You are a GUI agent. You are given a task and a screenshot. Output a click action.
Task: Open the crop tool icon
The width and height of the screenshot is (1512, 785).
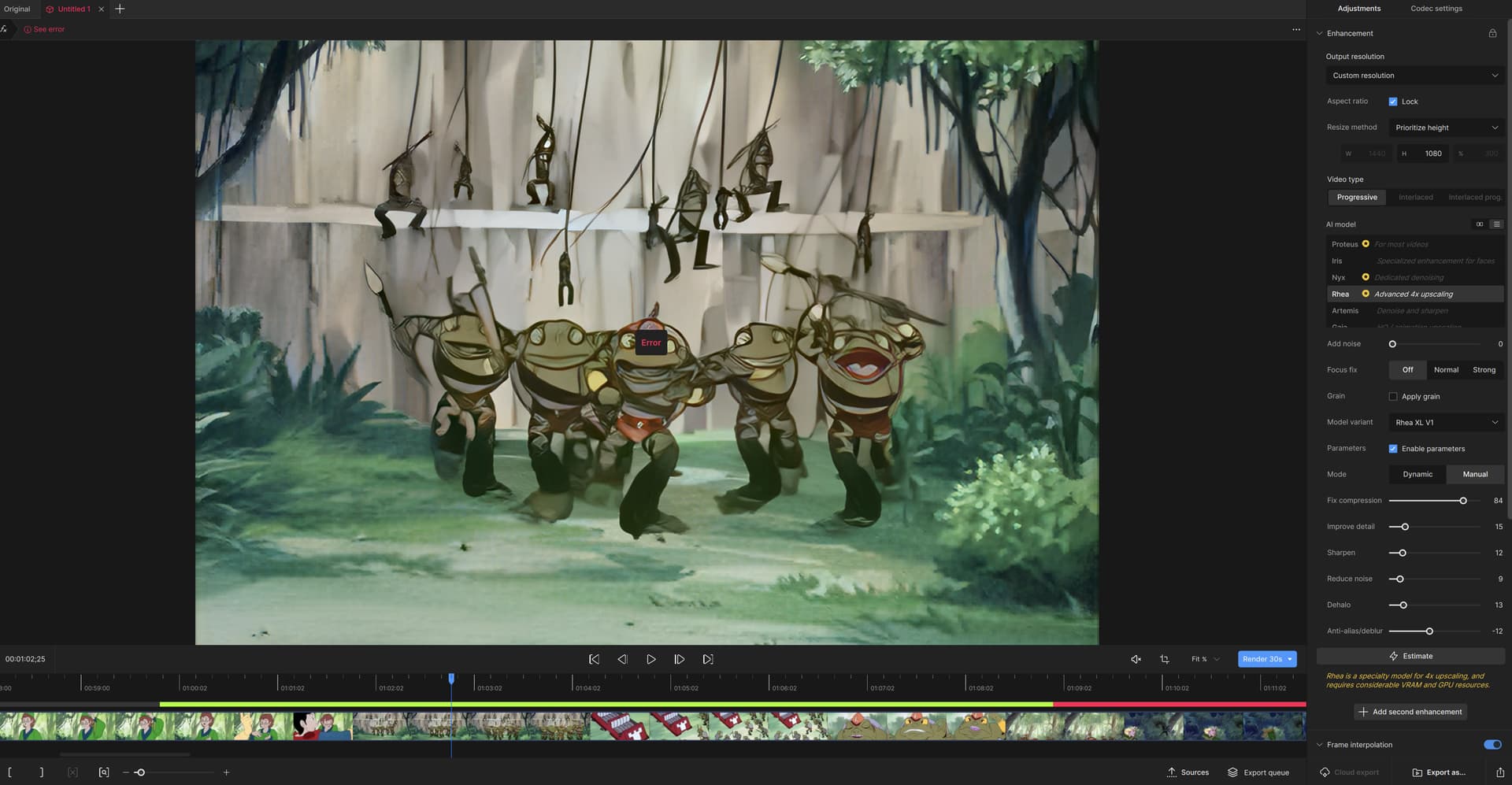[1164, 659]
